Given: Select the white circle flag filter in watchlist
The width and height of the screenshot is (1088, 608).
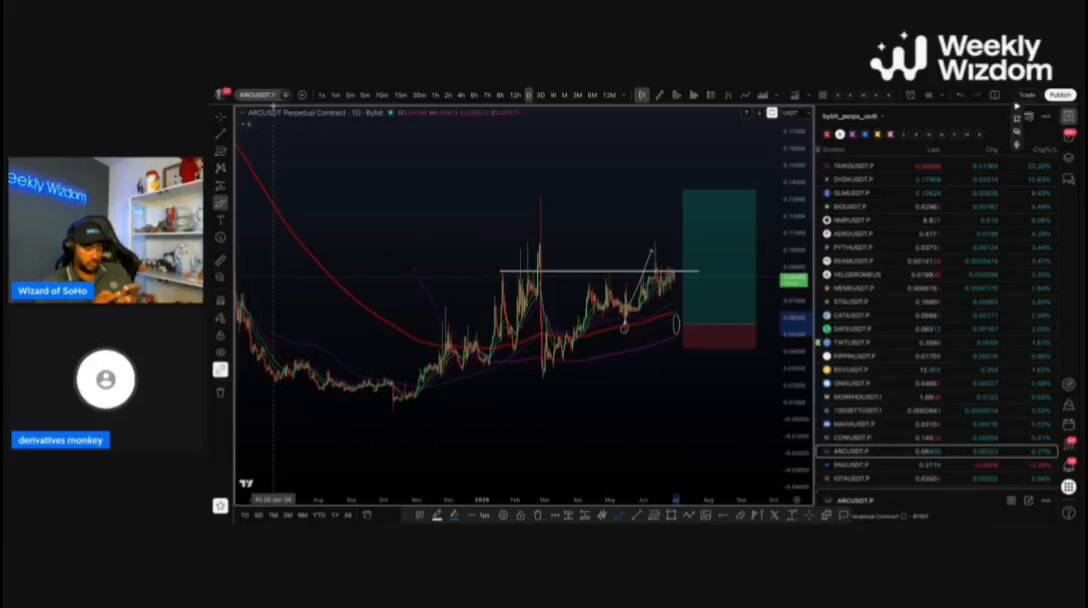Looking at the screenshot, I should [840, 134].
